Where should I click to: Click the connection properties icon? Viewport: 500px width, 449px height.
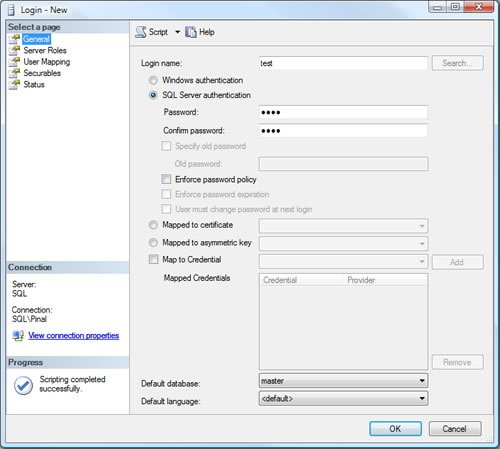(18, 335)
